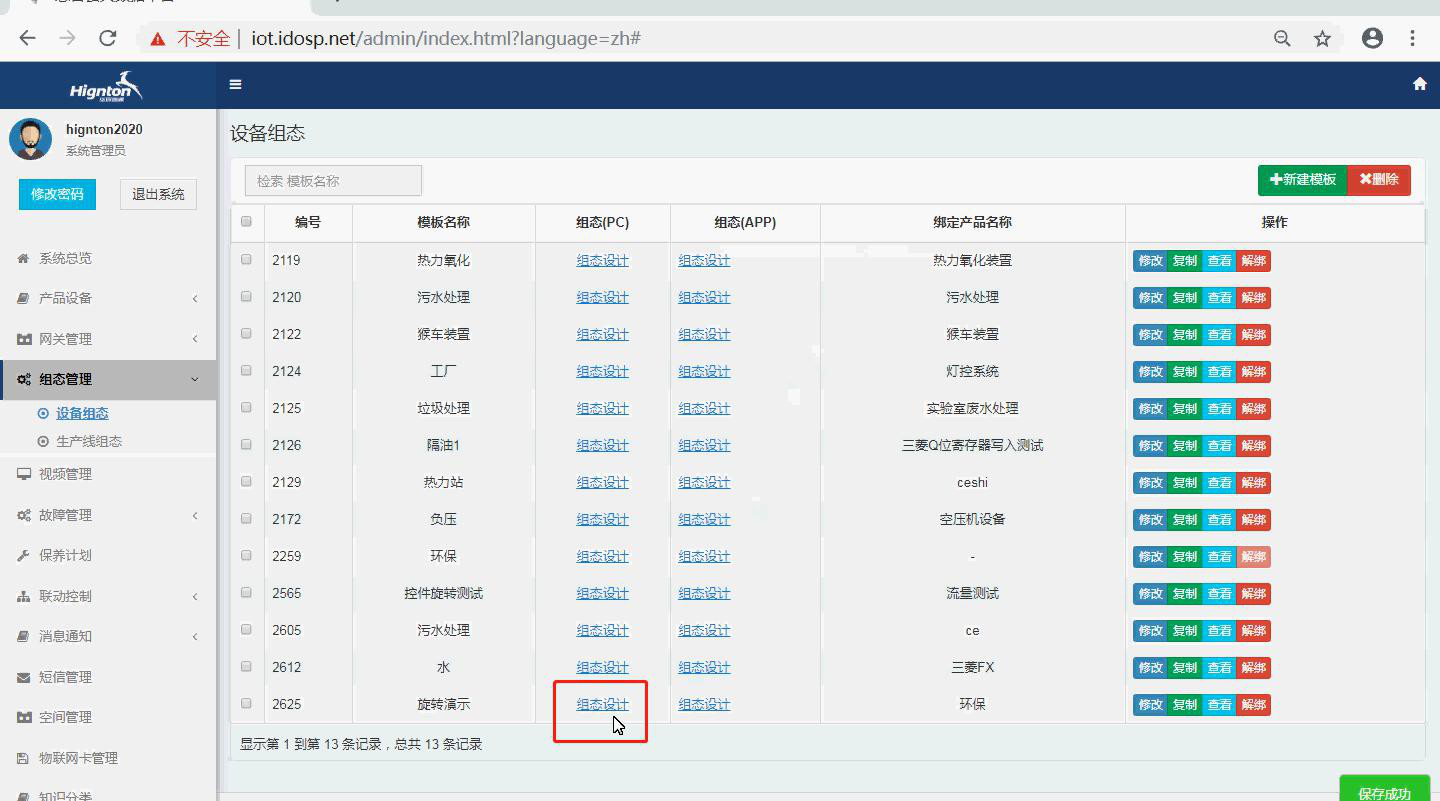
Task: Open 组态设计 PC link for 旋转演示
Action: pyautogui.click(x=600, y=703)
